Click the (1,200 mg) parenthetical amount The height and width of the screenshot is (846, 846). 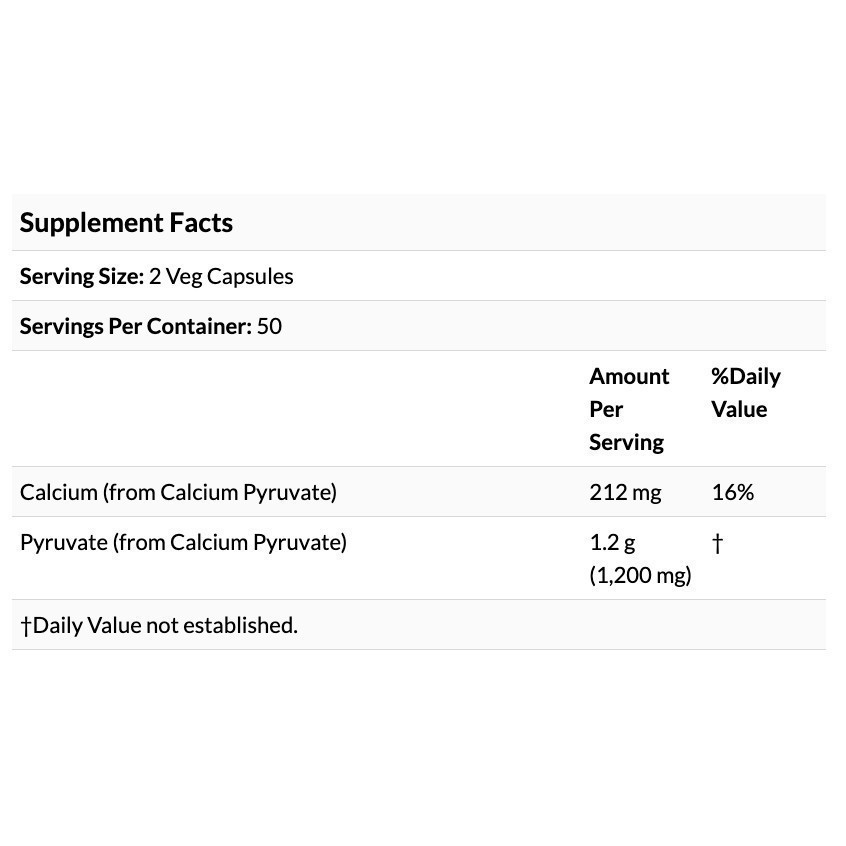point(640,575)
